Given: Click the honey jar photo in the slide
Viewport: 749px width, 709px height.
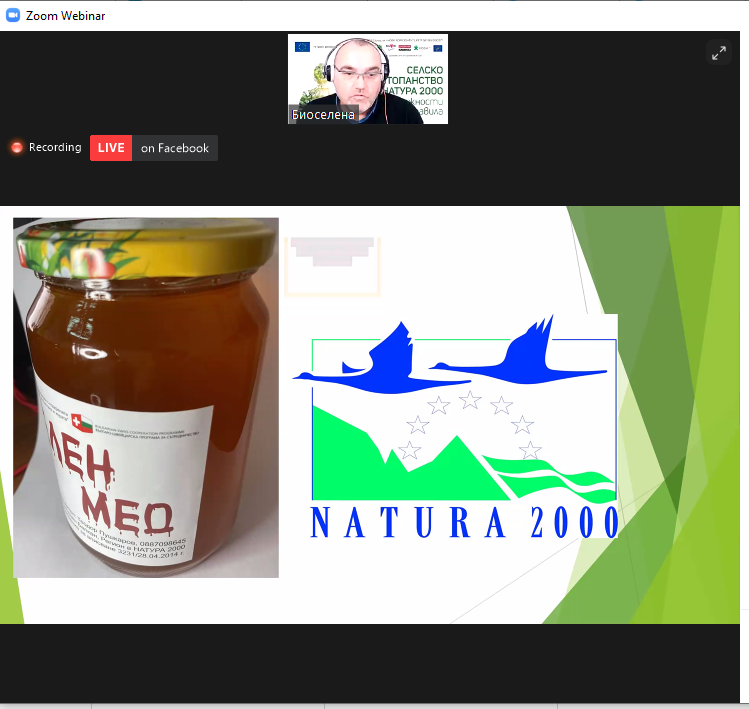Looking at the screenshot, I should (146, 397).
